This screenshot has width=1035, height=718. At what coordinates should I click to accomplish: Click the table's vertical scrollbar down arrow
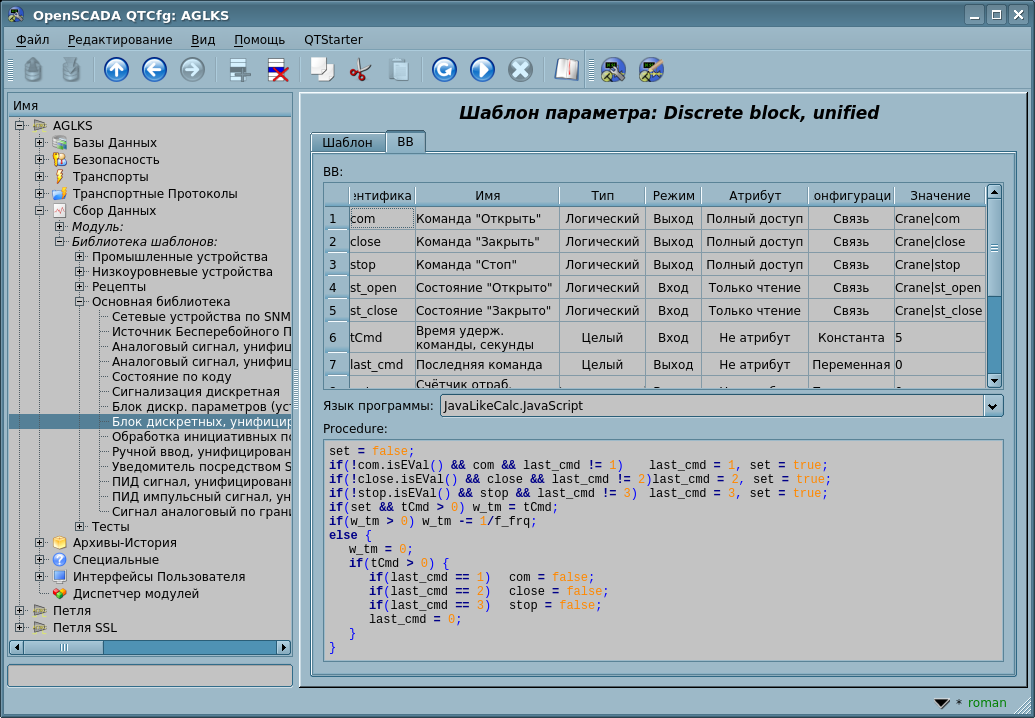994,380
